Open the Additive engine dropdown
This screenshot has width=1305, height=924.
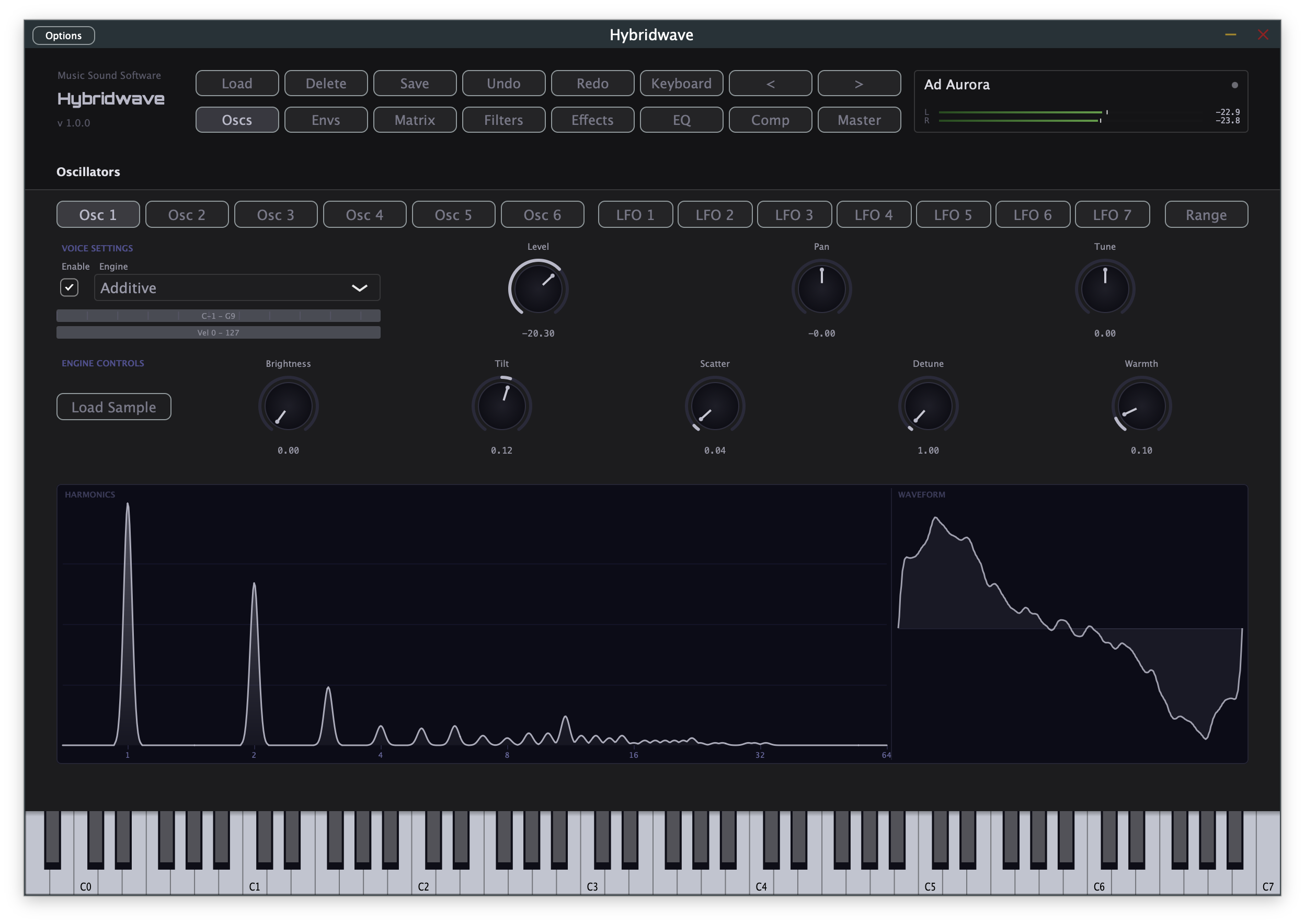pyautogui.click(x=237, y=287)
